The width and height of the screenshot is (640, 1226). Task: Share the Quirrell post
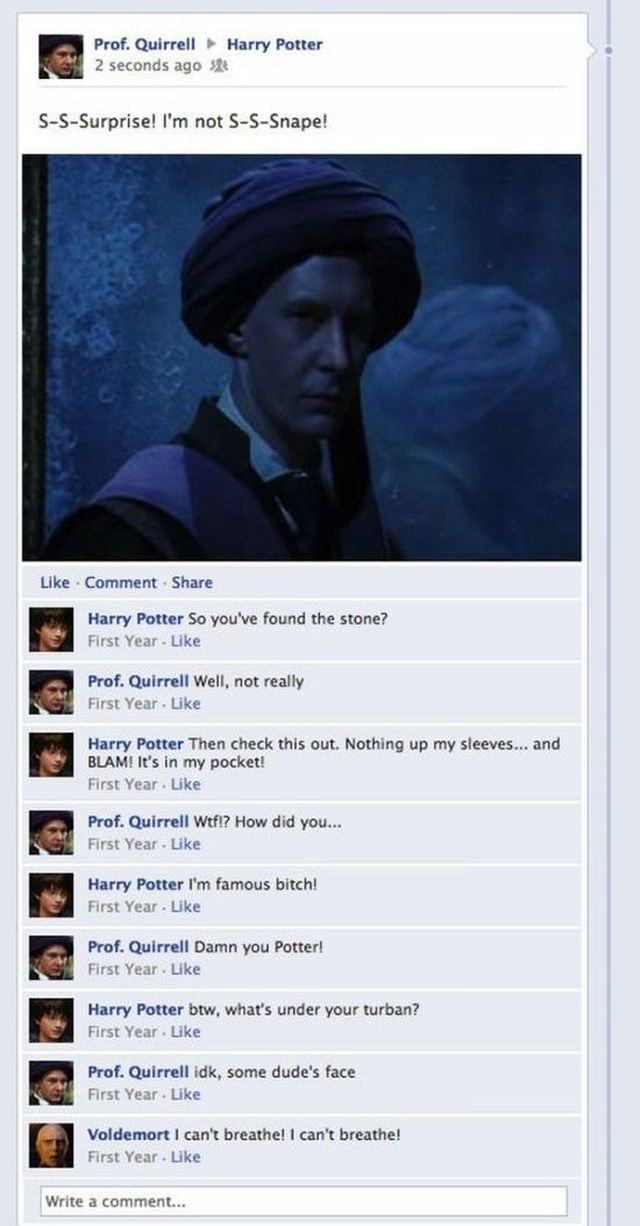click(192, 582)
